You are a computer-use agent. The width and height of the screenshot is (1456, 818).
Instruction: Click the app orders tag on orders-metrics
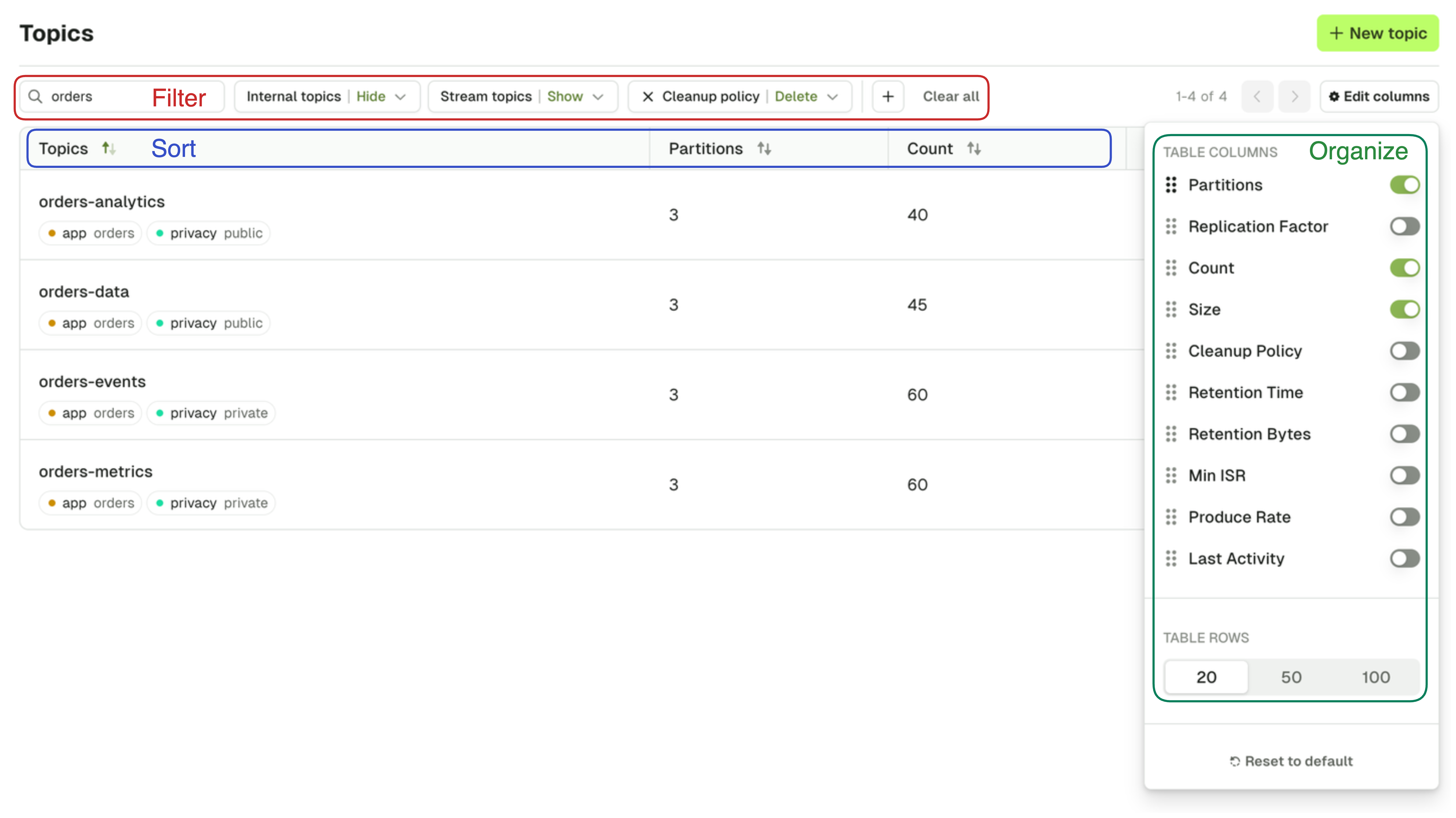90,503
